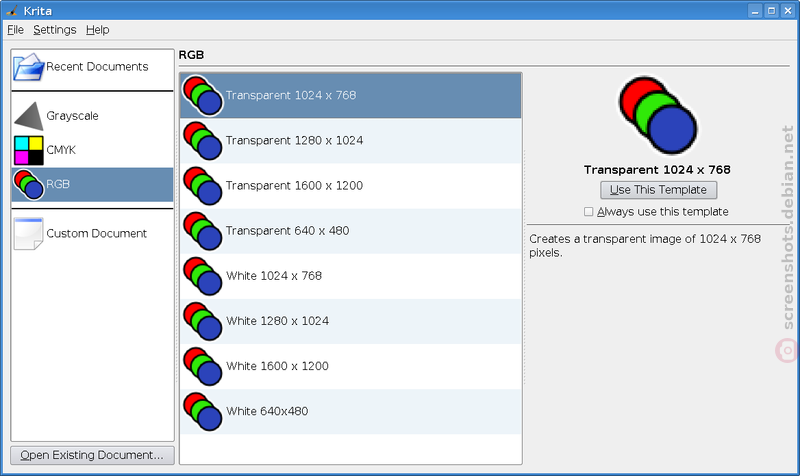Click Open Existing Document button
Screen dimensions: 800x476
pyautogui.click(x=92, y=455)
